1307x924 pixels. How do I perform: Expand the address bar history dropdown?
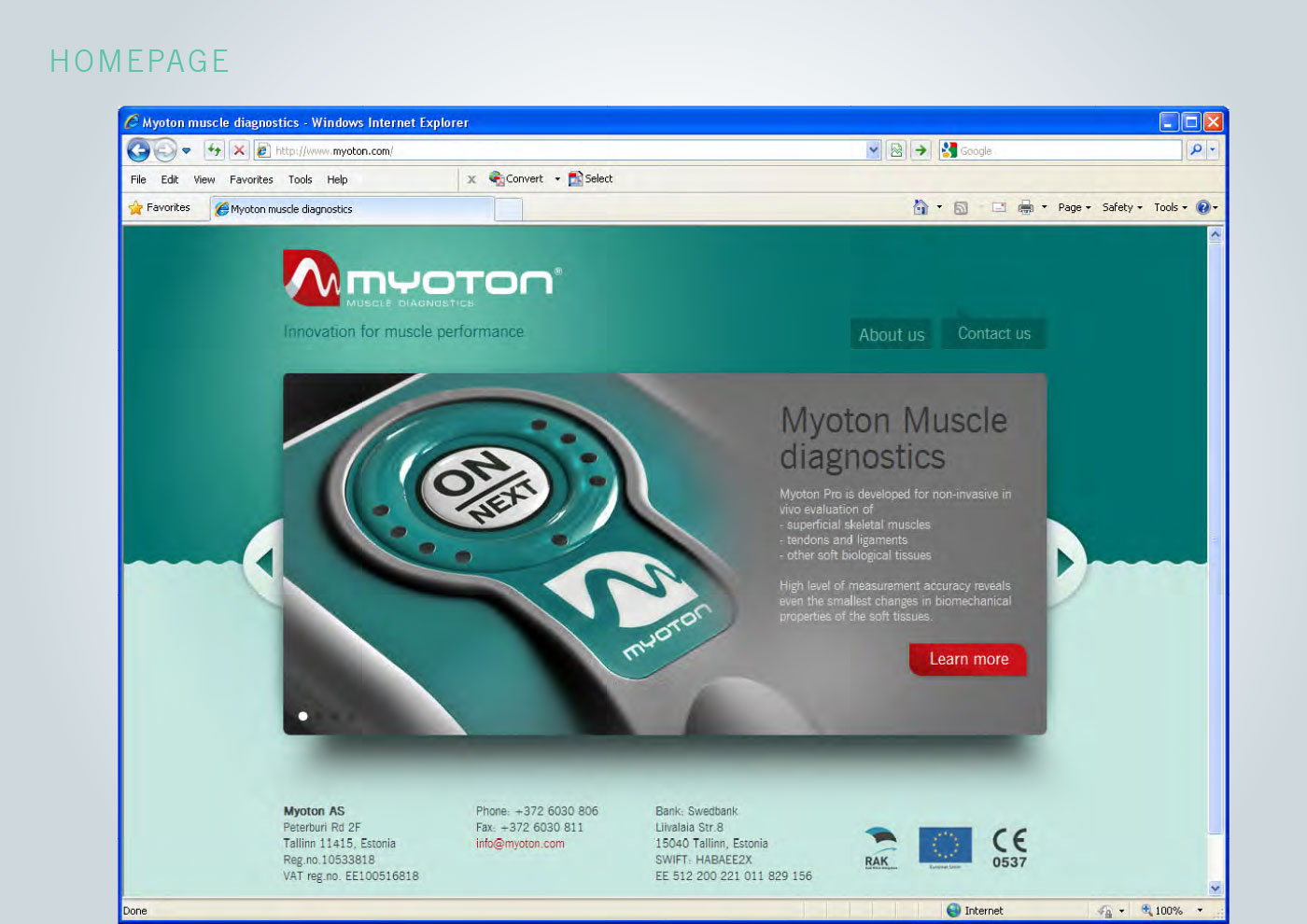pos(874,150)
